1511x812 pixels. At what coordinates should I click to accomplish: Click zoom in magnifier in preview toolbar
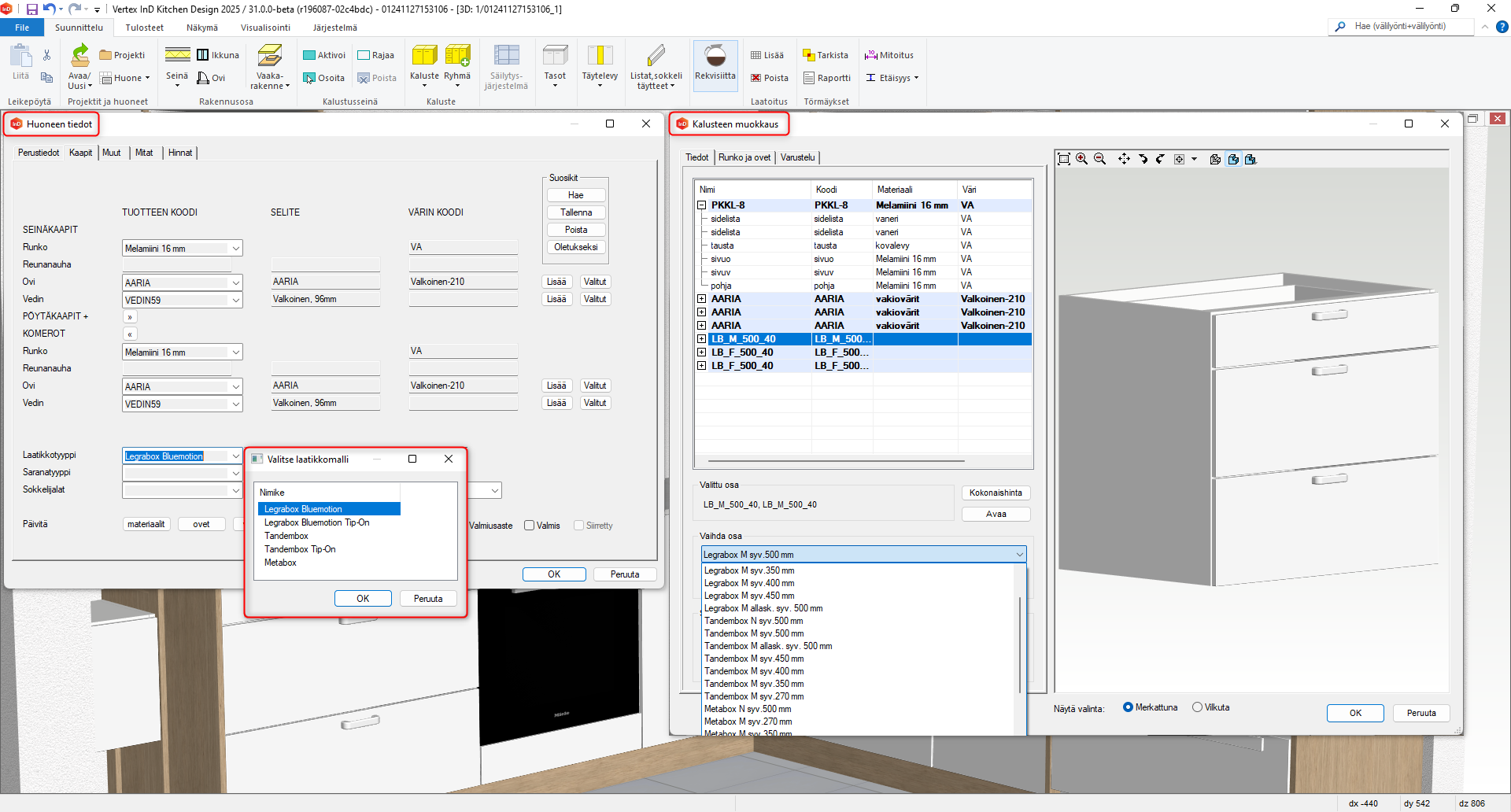[x=1082, y=159]
